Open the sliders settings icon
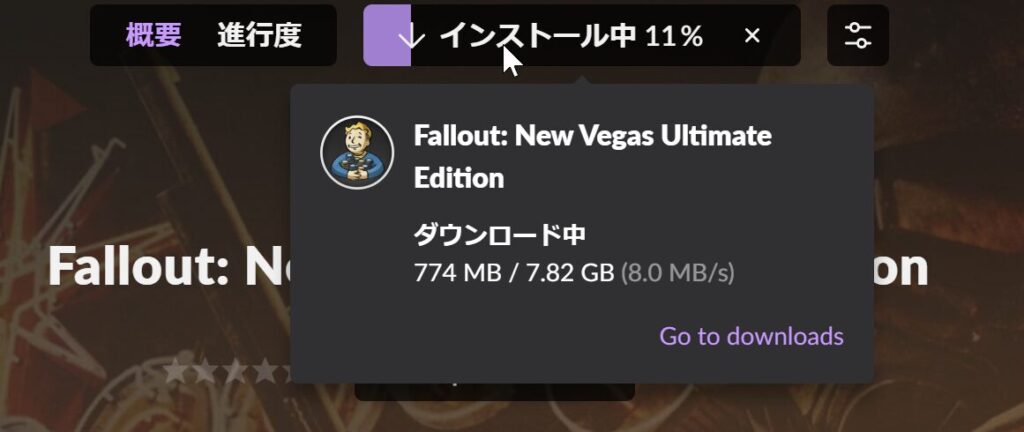This screenshot has height=432, width=1024. 857,35
